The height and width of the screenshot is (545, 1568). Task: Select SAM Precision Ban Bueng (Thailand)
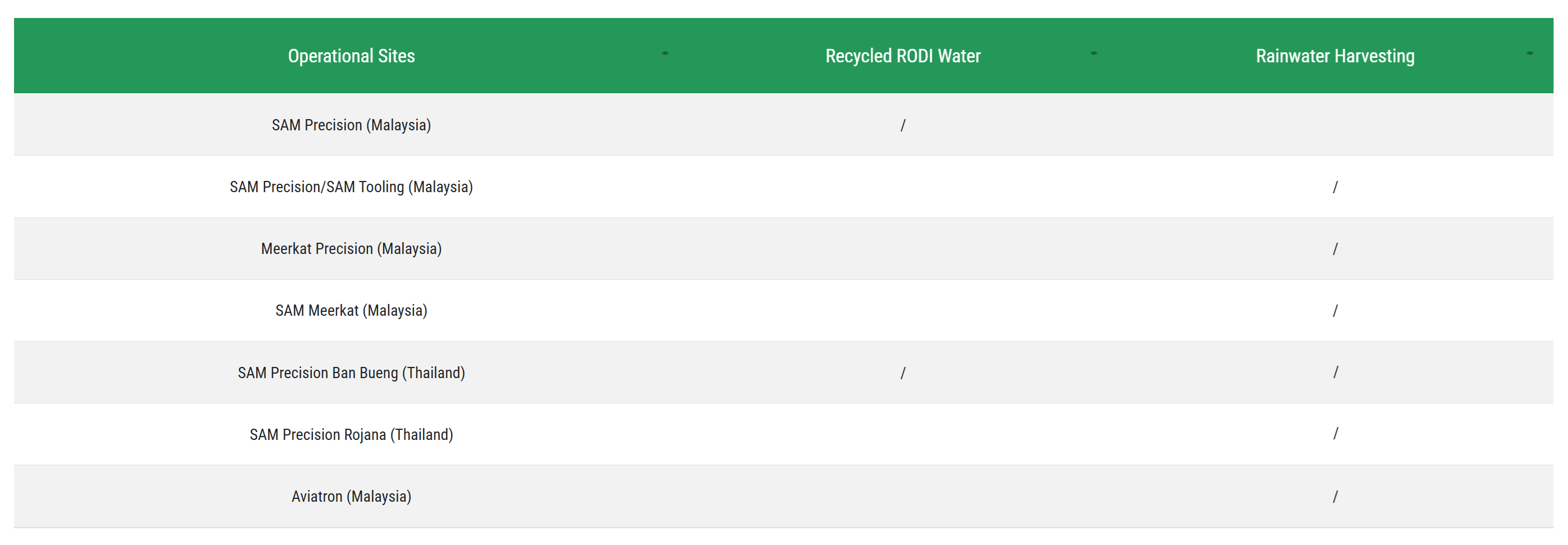coord(351,373)
